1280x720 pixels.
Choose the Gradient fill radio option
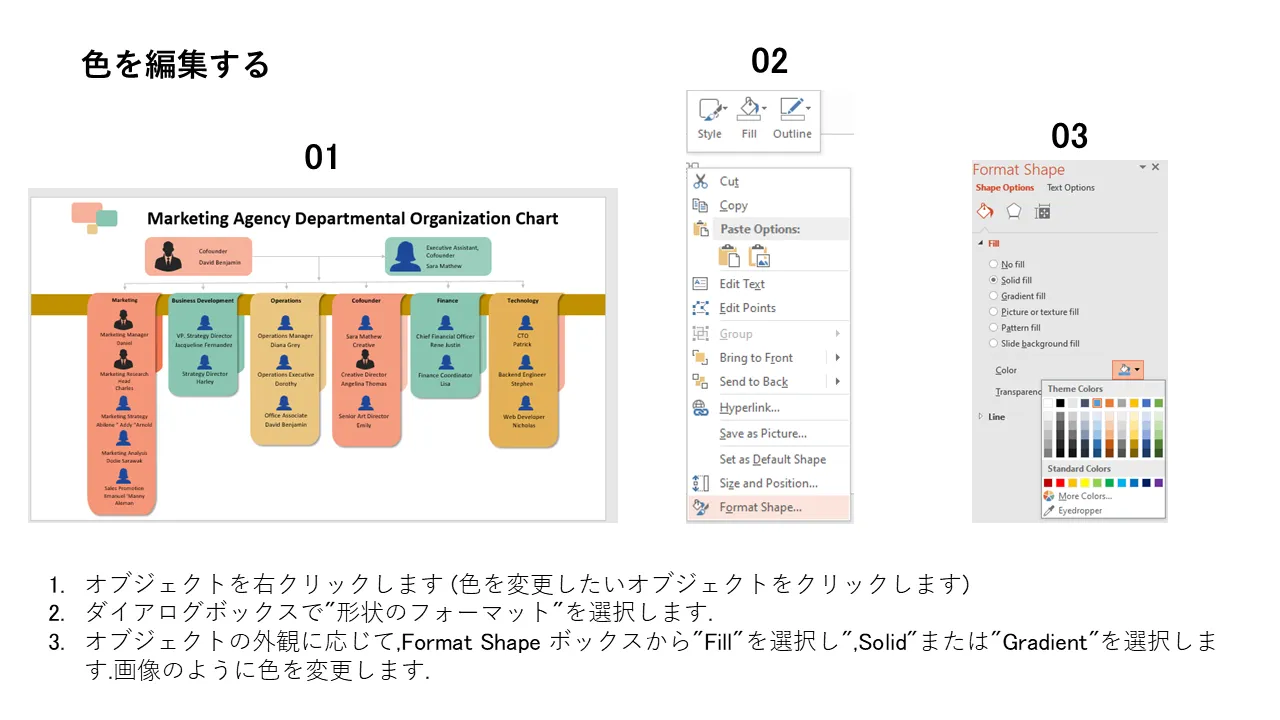[993, 296]
